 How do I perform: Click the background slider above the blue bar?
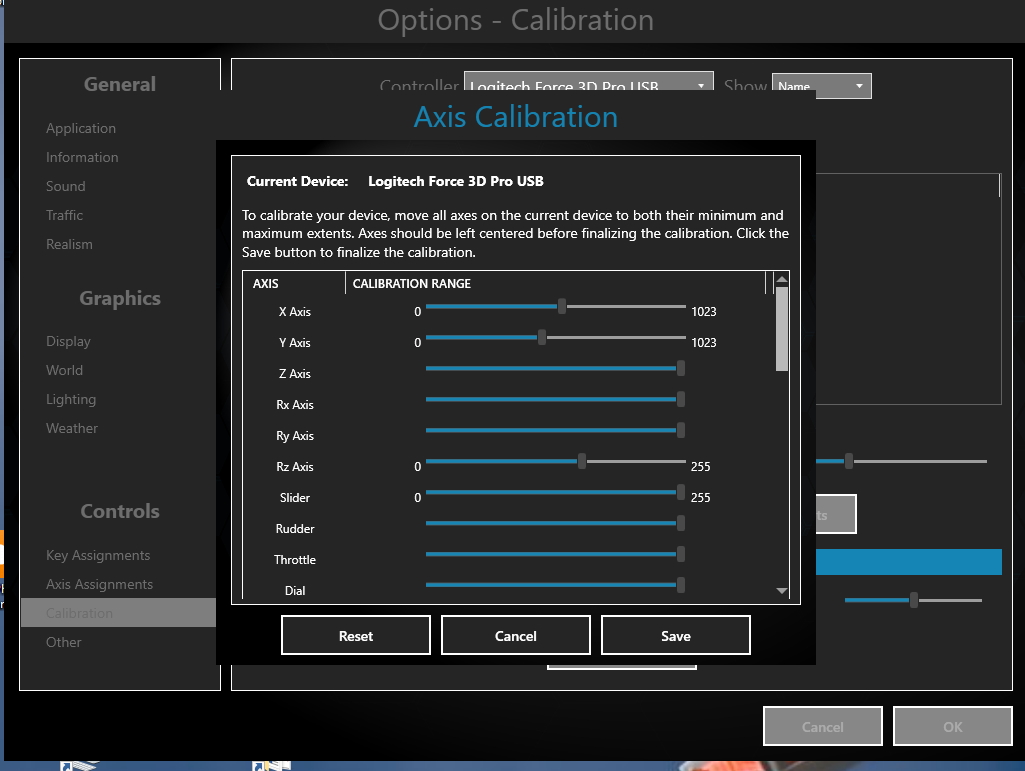(901, 461)
